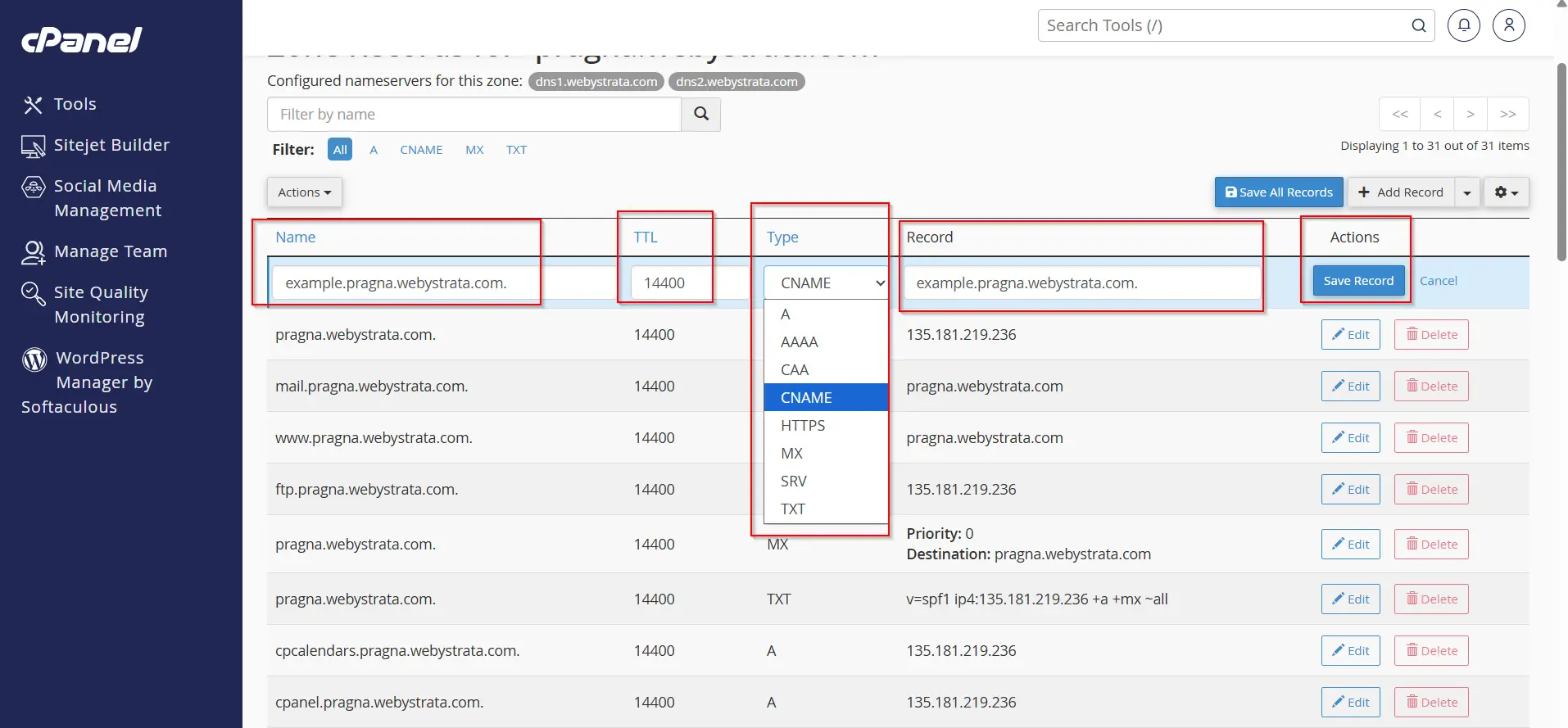
Task: Sort by Type column header
Action: click(782, 237)
